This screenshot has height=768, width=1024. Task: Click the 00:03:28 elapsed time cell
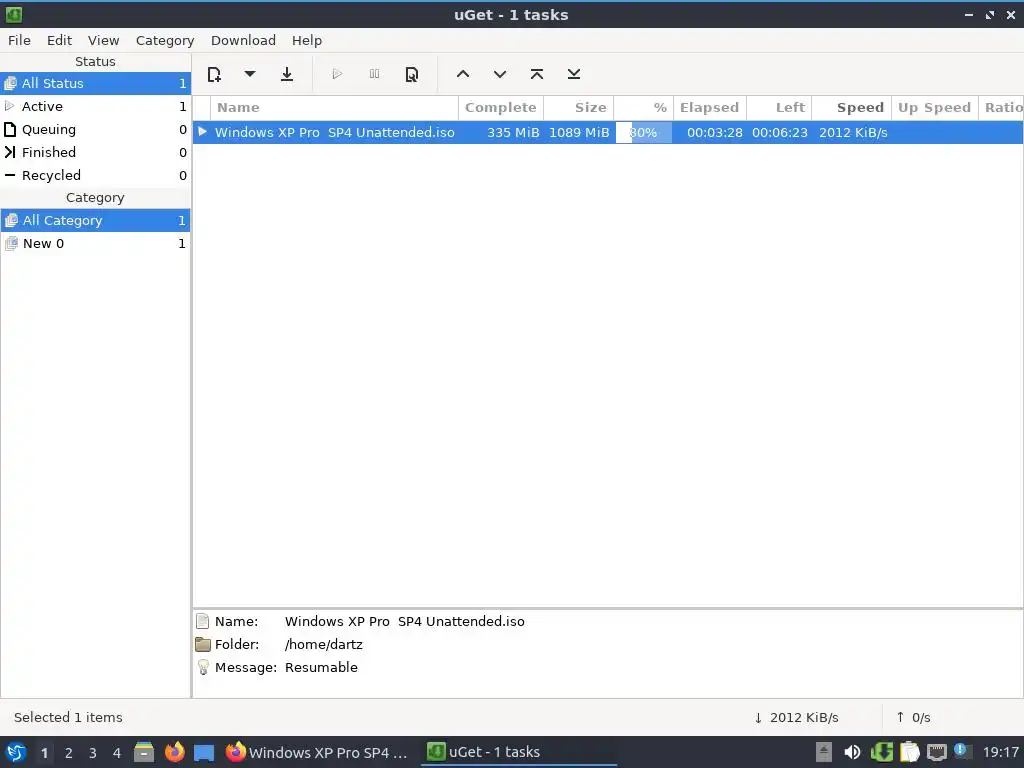(x=714, y=133)
